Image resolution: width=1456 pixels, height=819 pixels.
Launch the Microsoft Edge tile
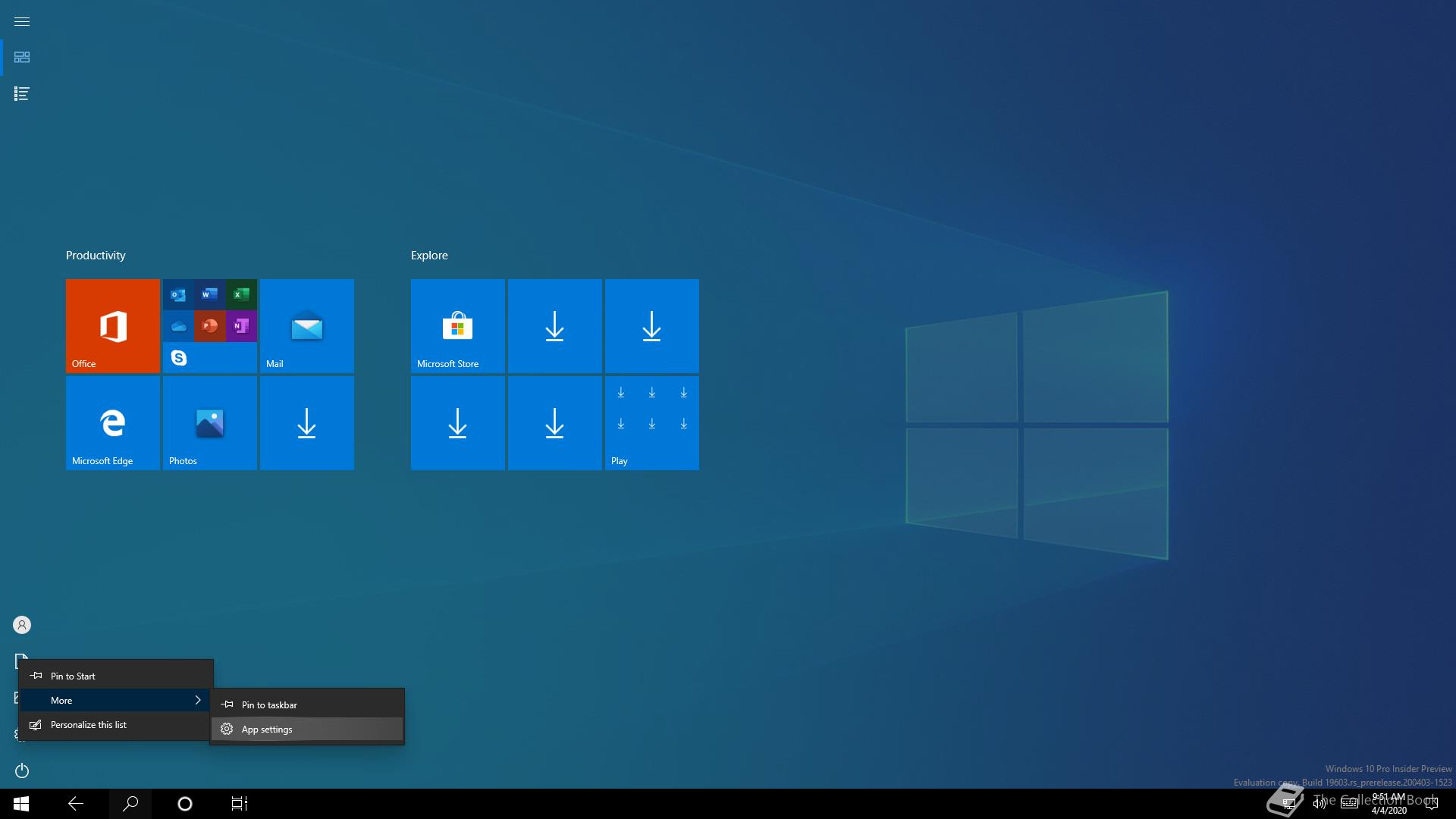point(113,423)
